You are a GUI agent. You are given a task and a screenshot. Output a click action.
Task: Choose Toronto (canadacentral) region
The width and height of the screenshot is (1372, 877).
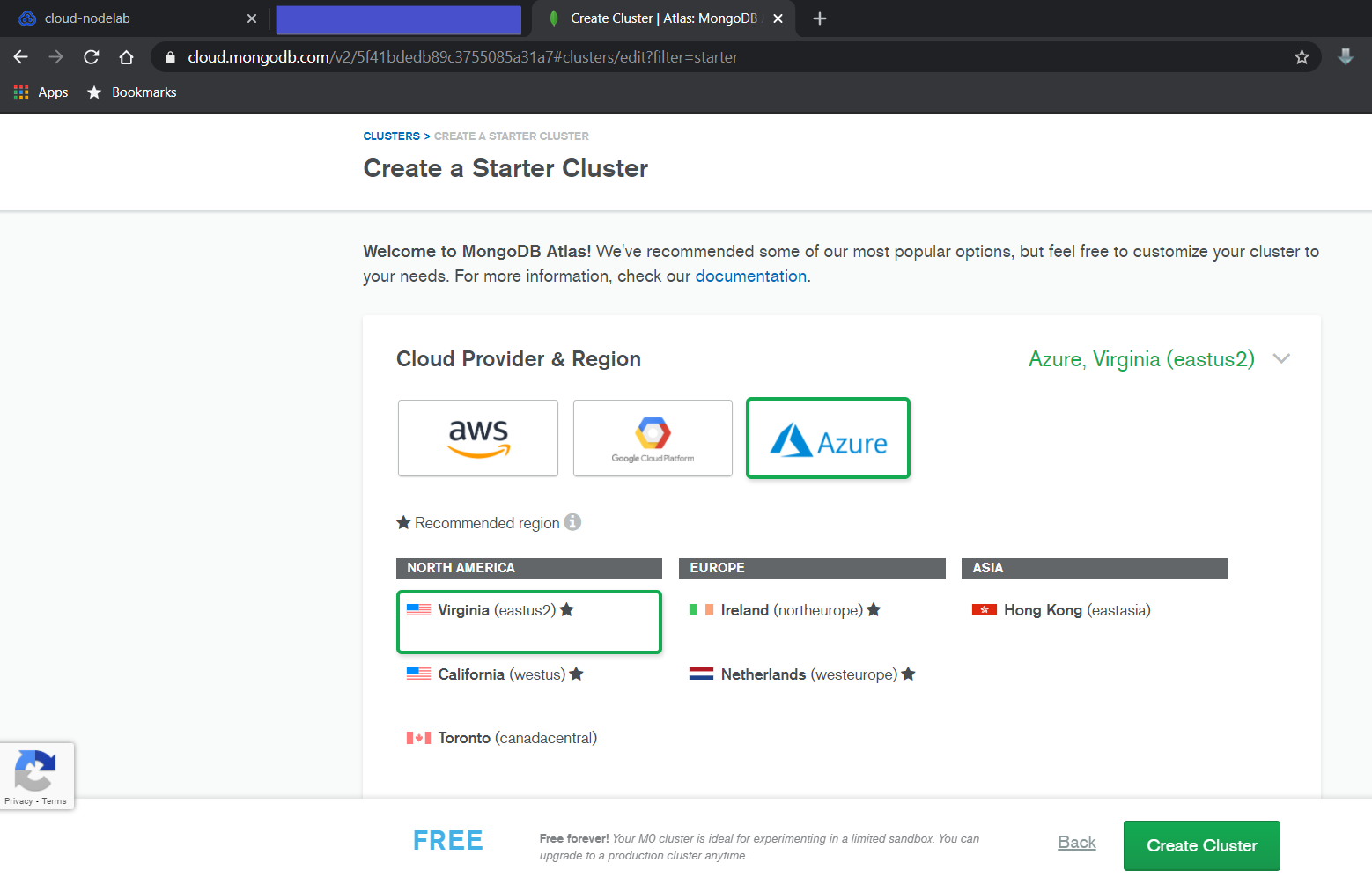(501, 738)
